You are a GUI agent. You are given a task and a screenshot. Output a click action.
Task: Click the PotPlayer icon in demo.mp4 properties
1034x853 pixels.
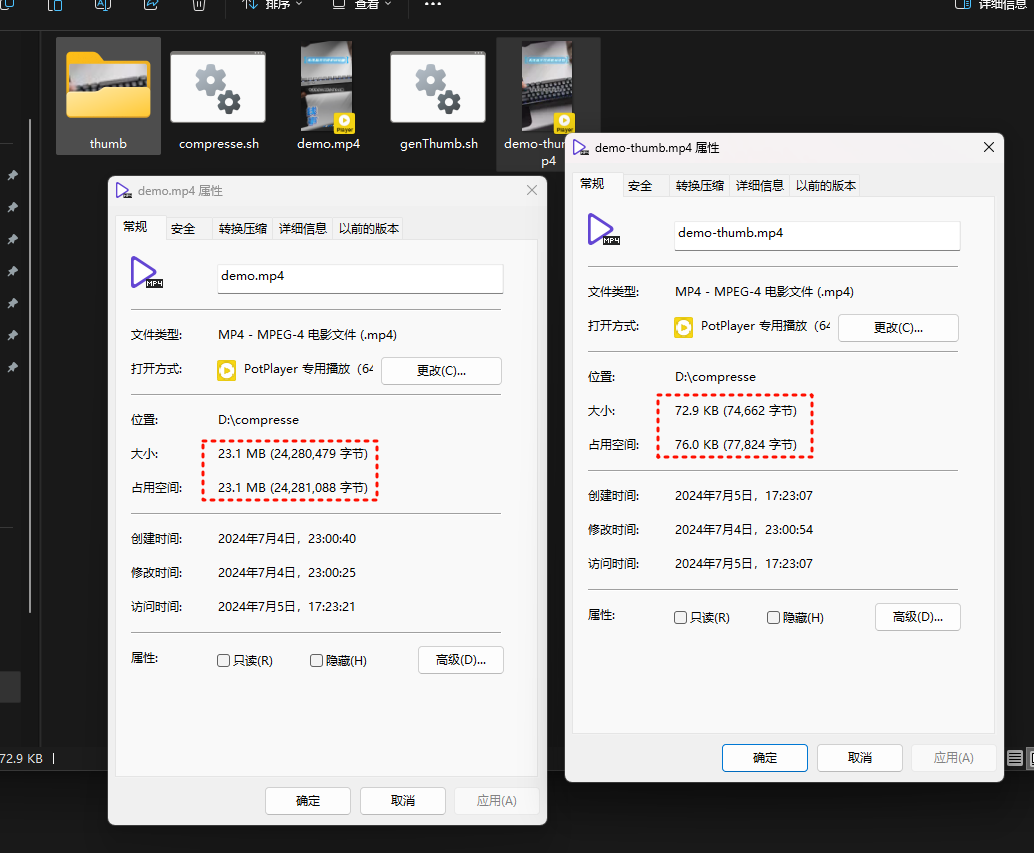226,370
